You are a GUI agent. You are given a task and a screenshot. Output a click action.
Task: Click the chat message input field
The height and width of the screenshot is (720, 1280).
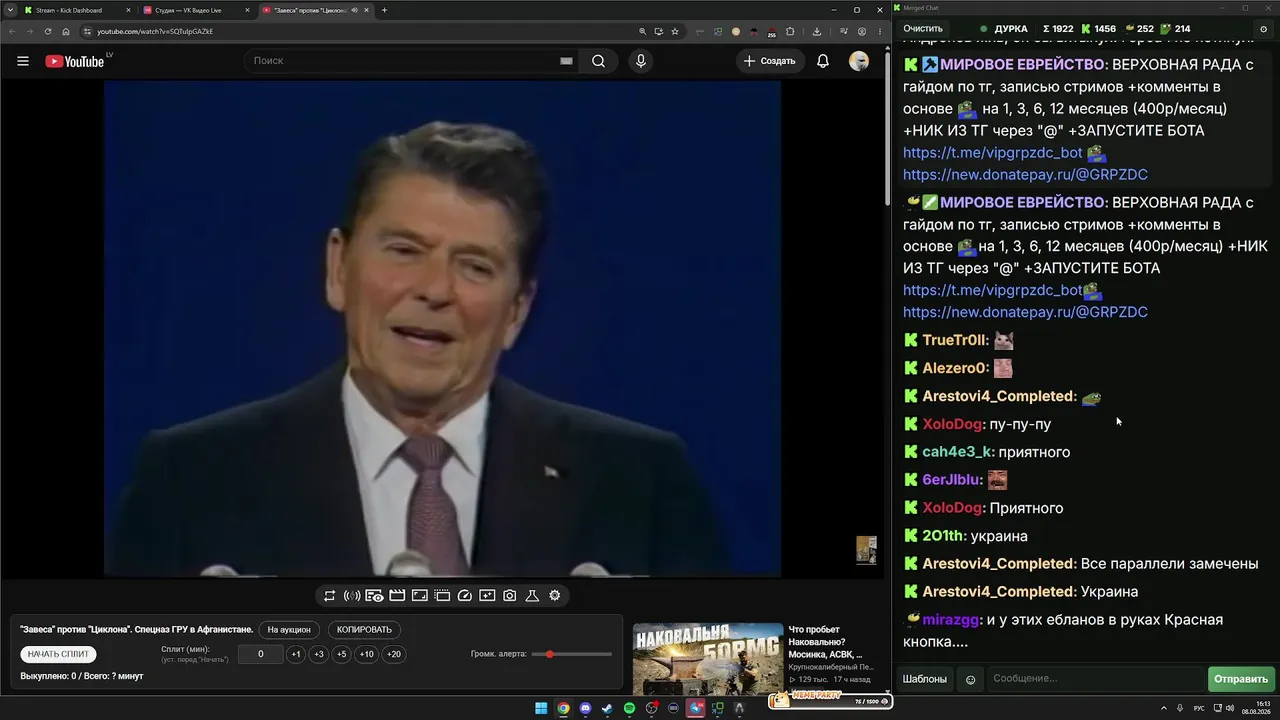click(1095, 679)
